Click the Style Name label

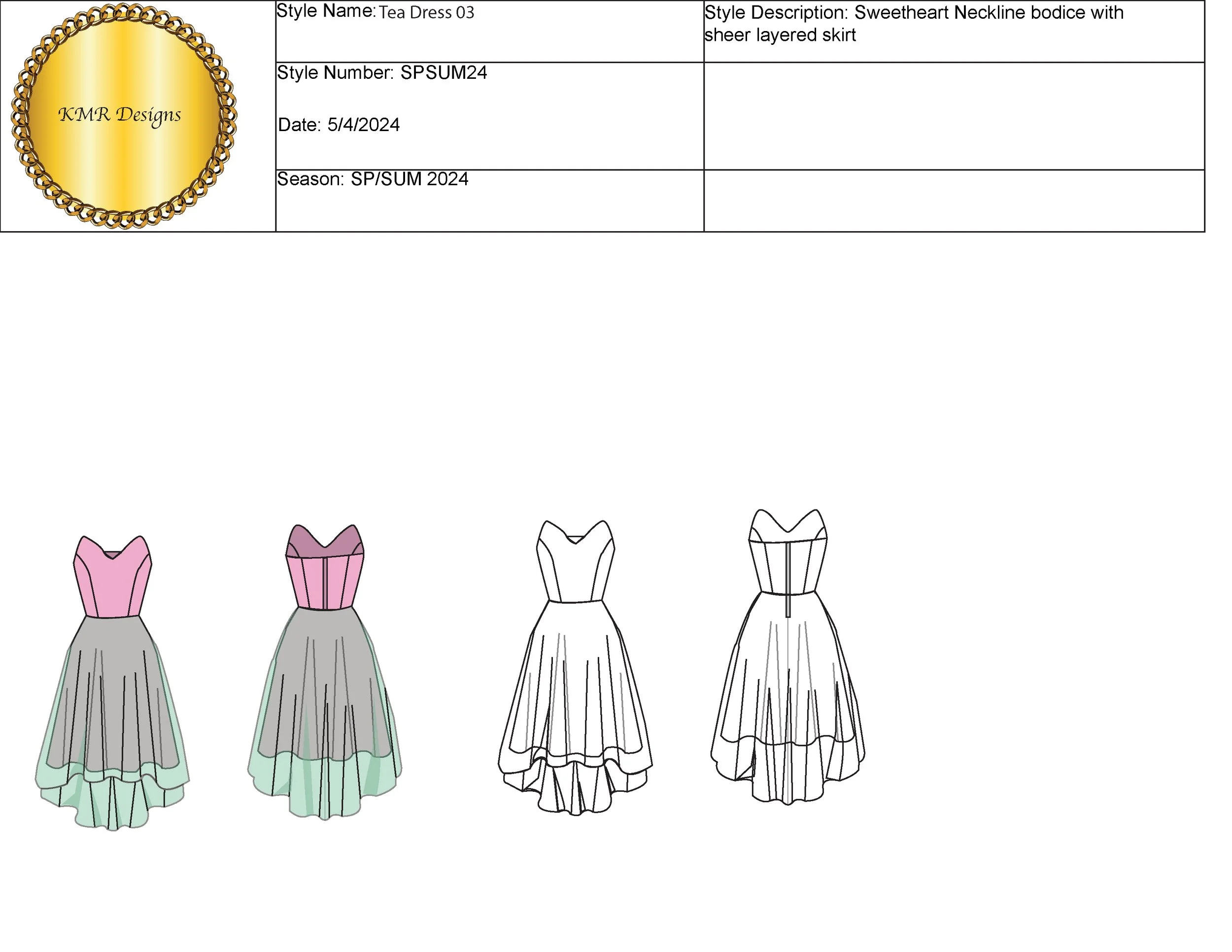pyautogui.click(x=325, y=11)
